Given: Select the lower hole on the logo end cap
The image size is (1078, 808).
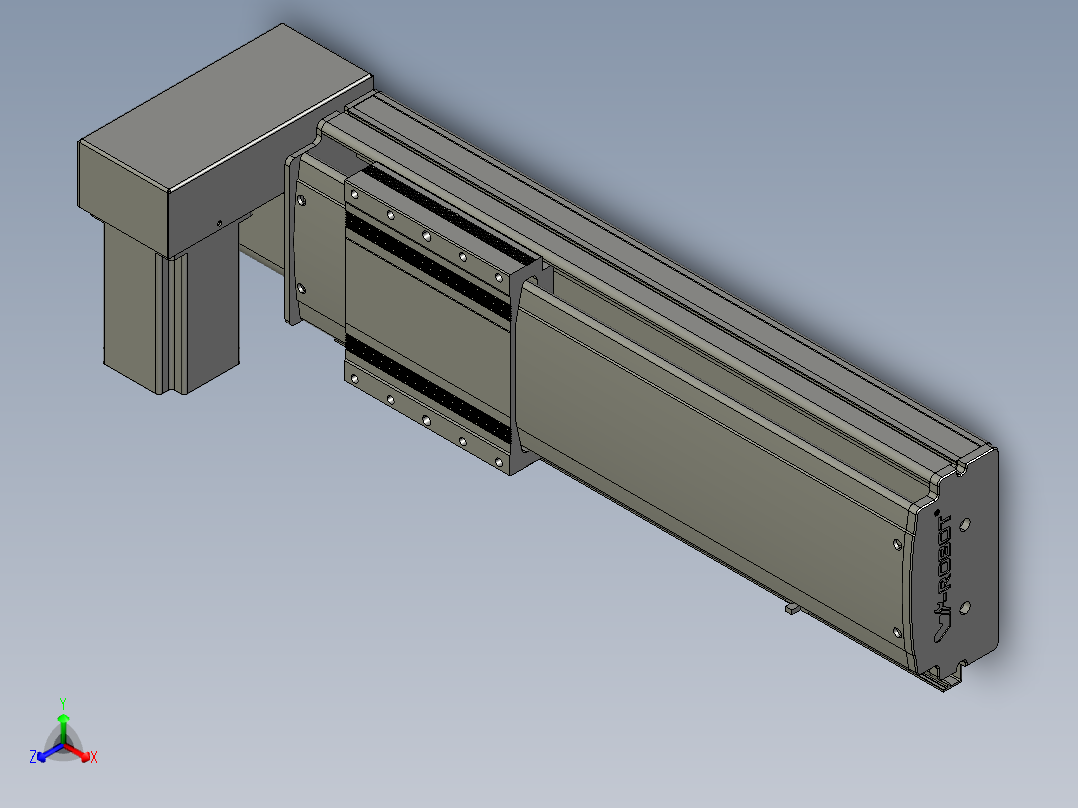Looking at the screenshot, I should point(965,607).
